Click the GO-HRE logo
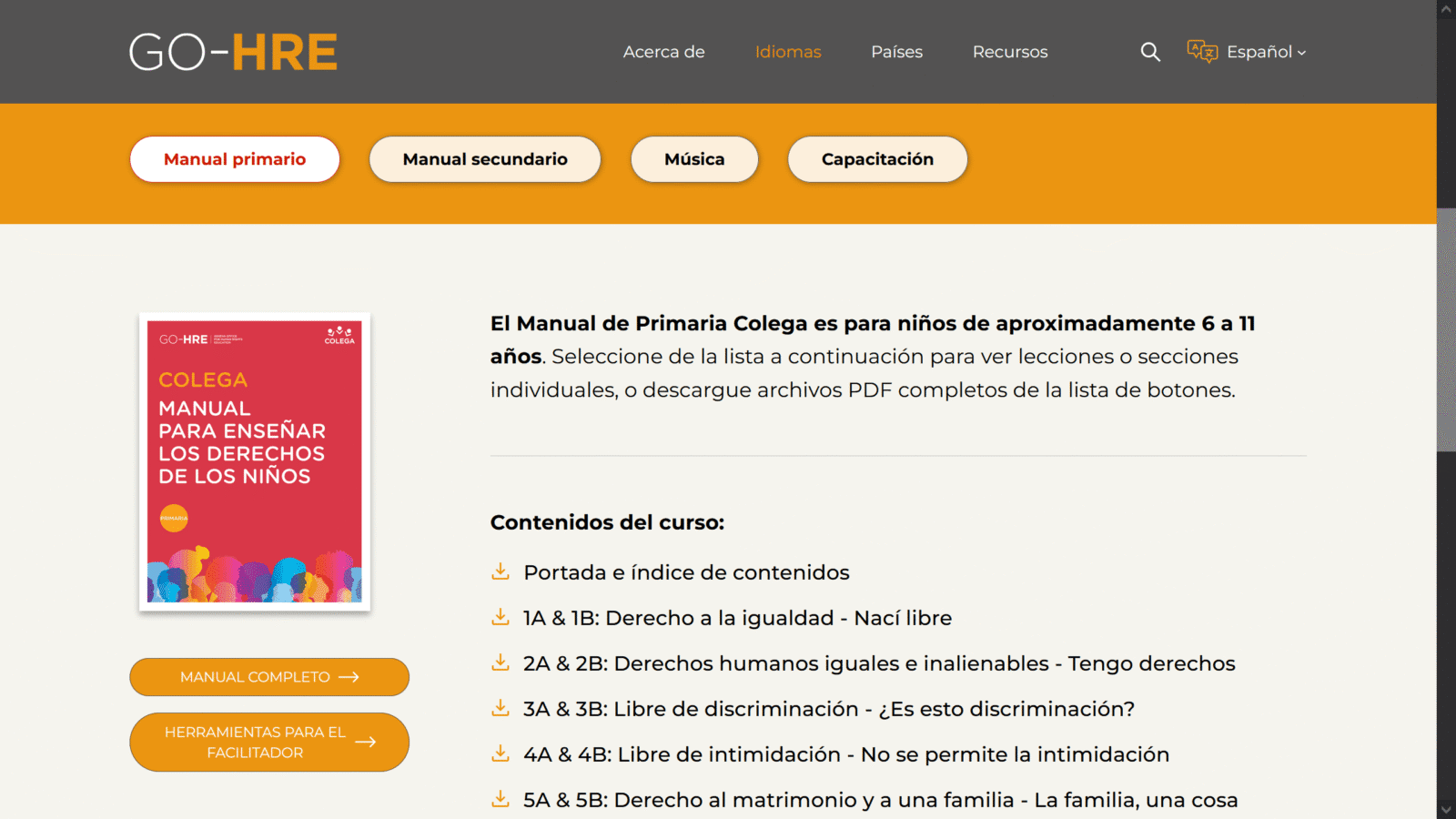This screenshot has width=1456, height=819. pos(233,52)
